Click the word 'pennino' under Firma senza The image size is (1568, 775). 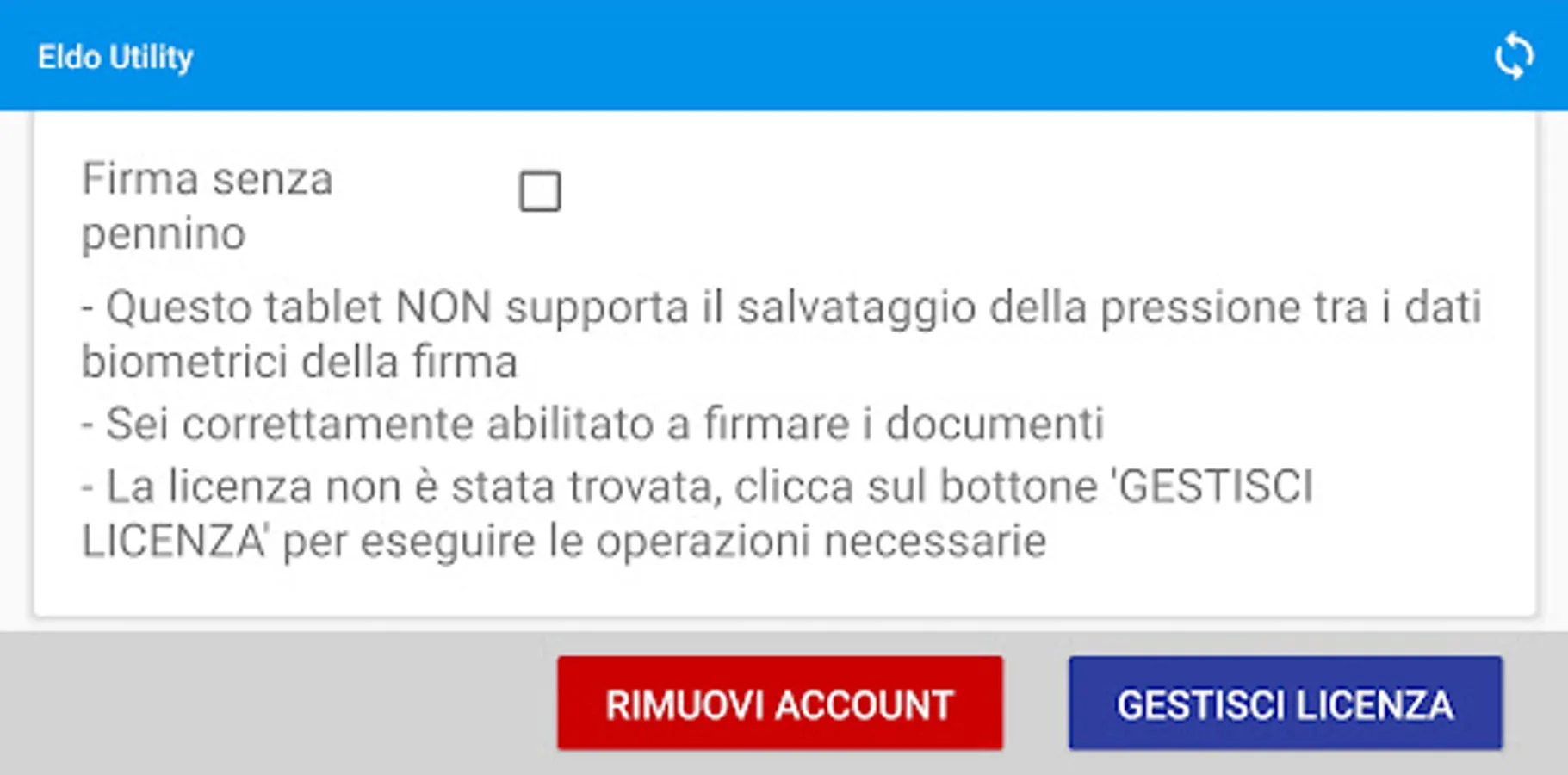pos(164,234)
